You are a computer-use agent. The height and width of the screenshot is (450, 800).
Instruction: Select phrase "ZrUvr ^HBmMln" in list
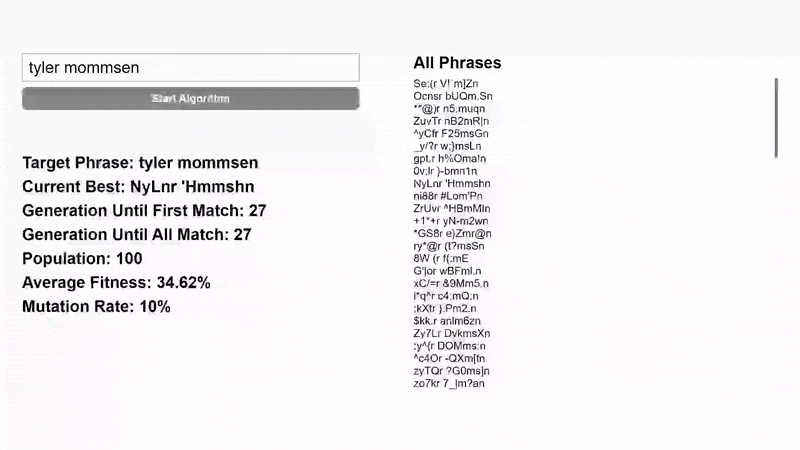pos(452,209)
